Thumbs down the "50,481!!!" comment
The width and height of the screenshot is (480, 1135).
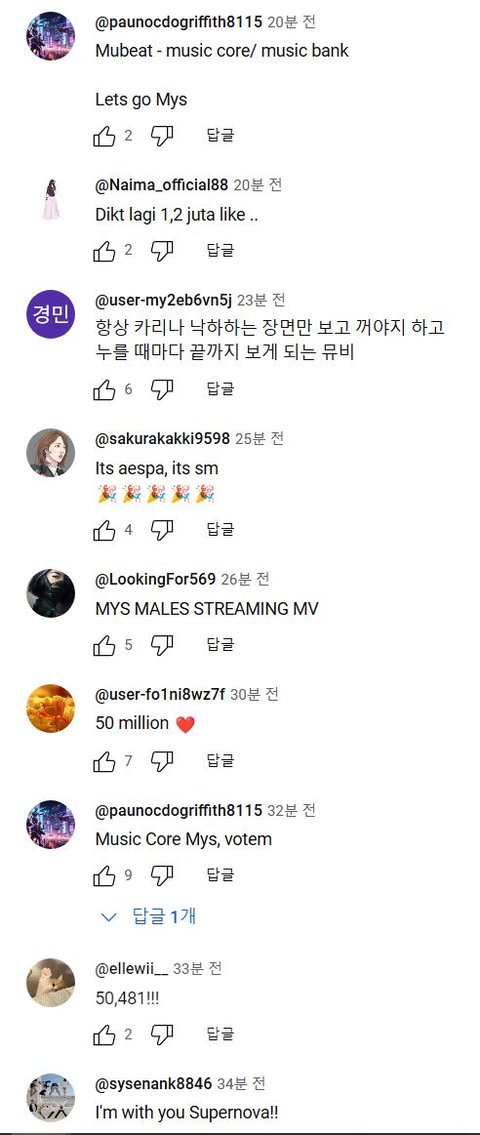pyautogui.click(x=162, y=1035)
